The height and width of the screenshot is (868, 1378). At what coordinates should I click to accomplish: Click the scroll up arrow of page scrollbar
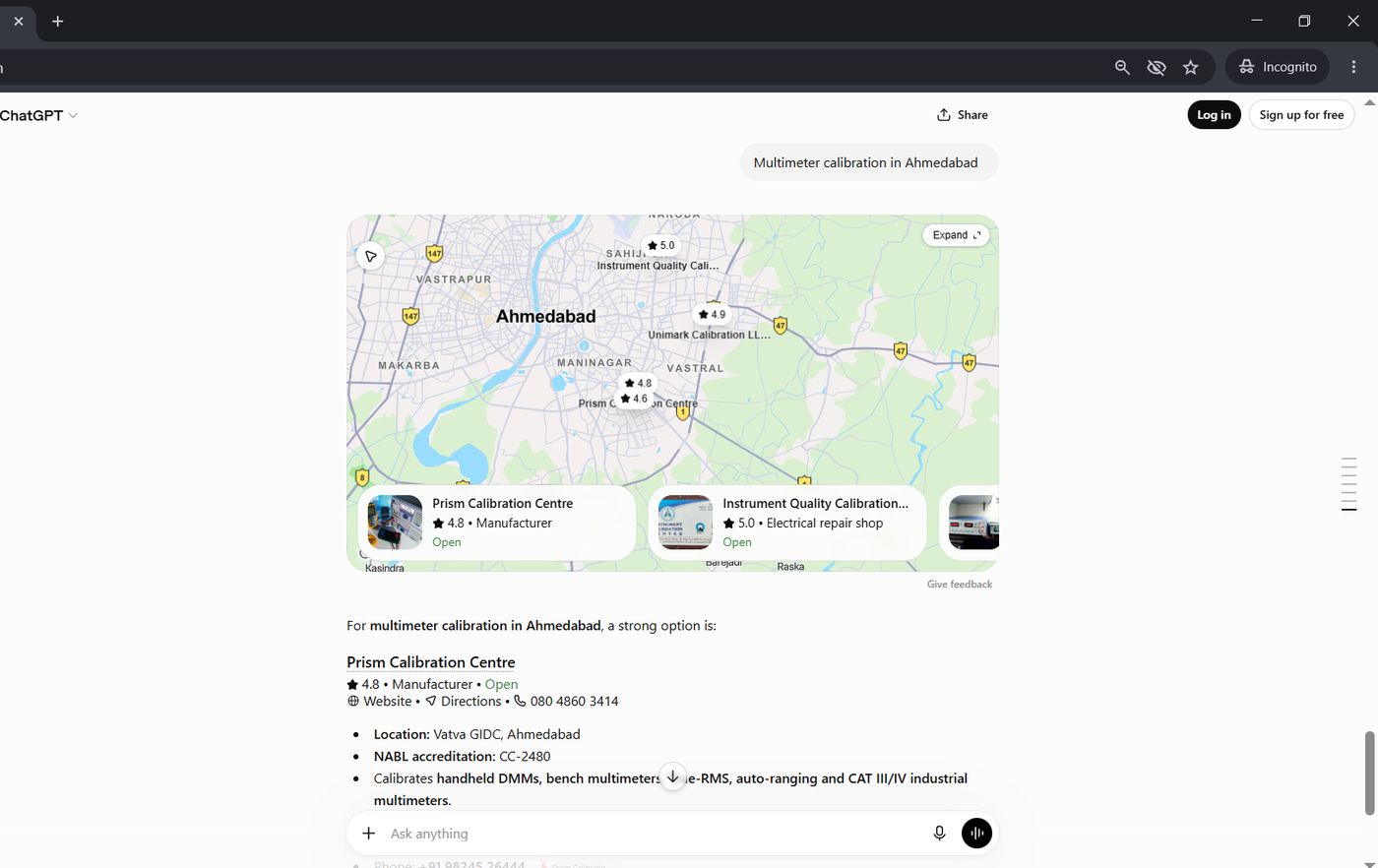click(1369, 102)
